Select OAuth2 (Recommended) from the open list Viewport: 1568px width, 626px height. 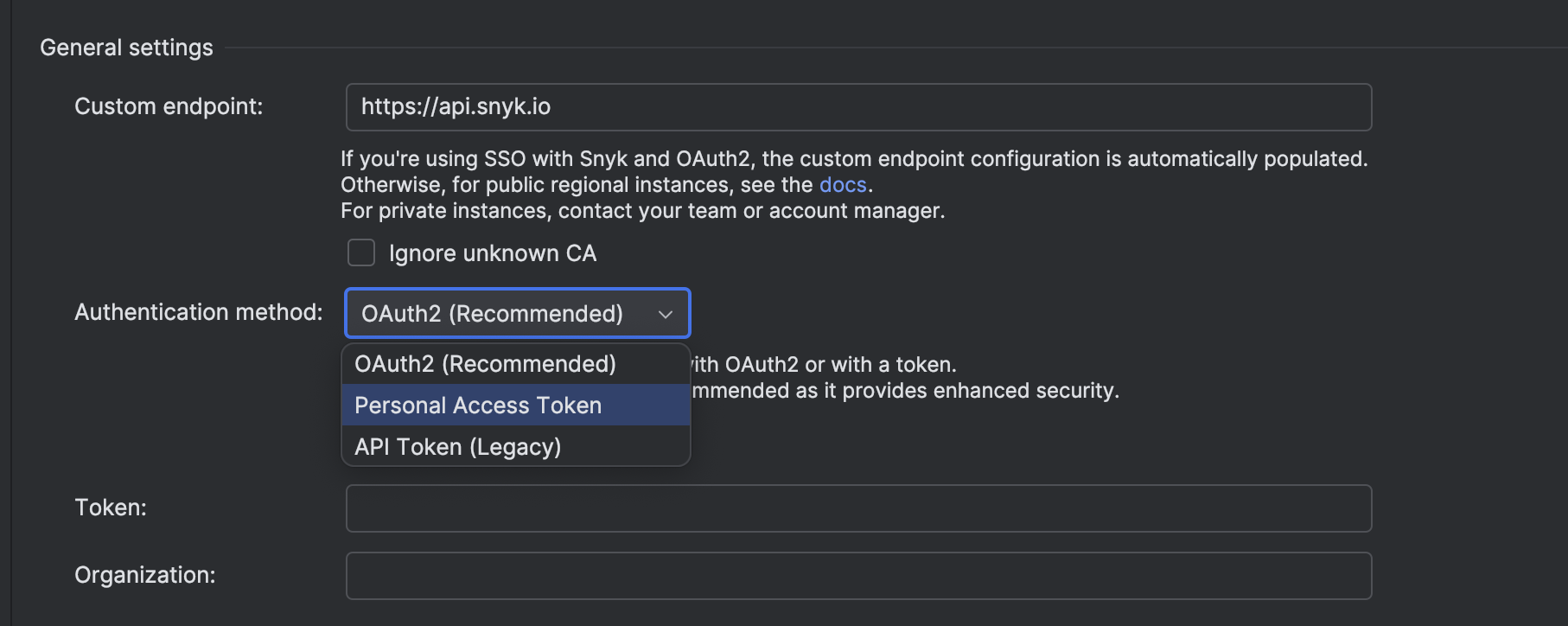point(485,364)
